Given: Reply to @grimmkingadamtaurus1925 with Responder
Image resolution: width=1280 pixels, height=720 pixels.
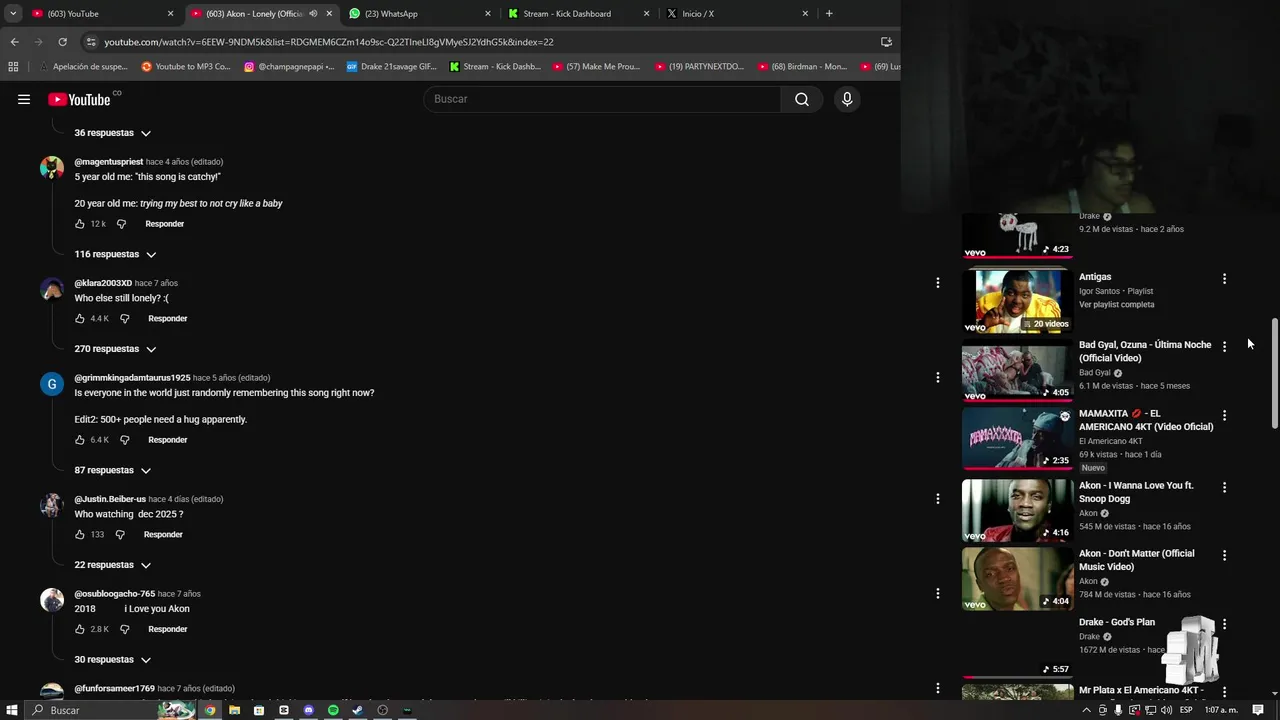Looking at the screenshot, I should click(x=168, y=440).
